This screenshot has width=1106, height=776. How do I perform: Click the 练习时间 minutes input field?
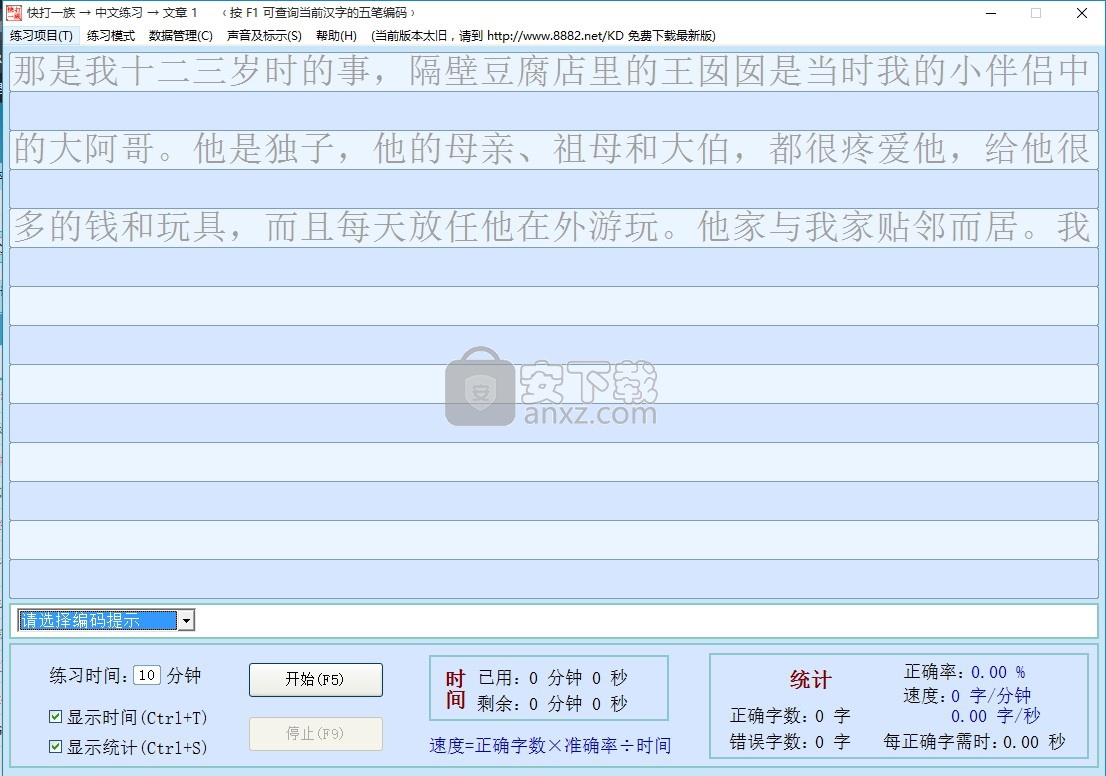[147, 675]
